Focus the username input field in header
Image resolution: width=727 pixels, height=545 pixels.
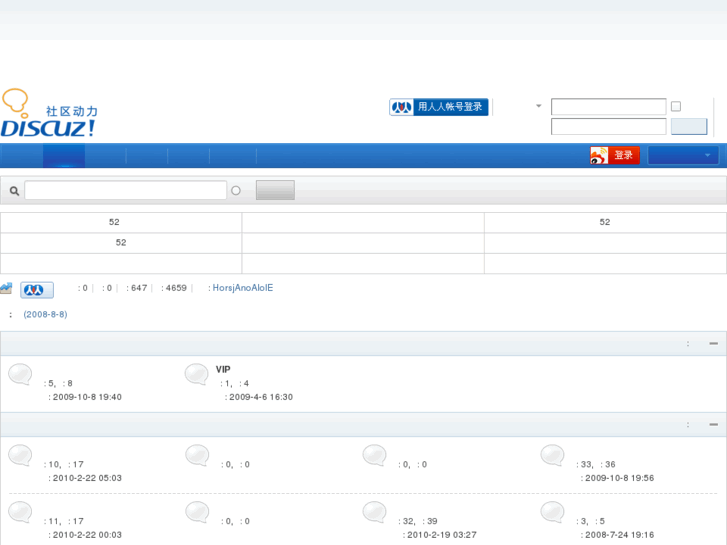coord(608,107)
